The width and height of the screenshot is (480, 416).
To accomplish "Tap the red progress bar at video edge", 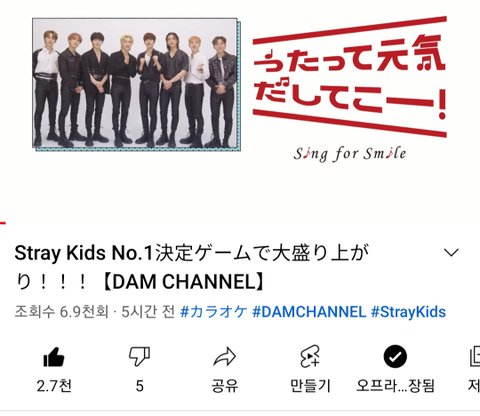I will [x=3, y=223].
